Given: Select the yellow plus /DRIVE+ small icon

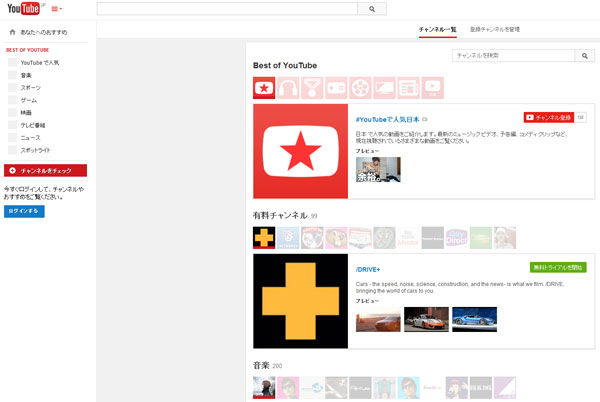Looking at the screenshot, I should [264, 238].
